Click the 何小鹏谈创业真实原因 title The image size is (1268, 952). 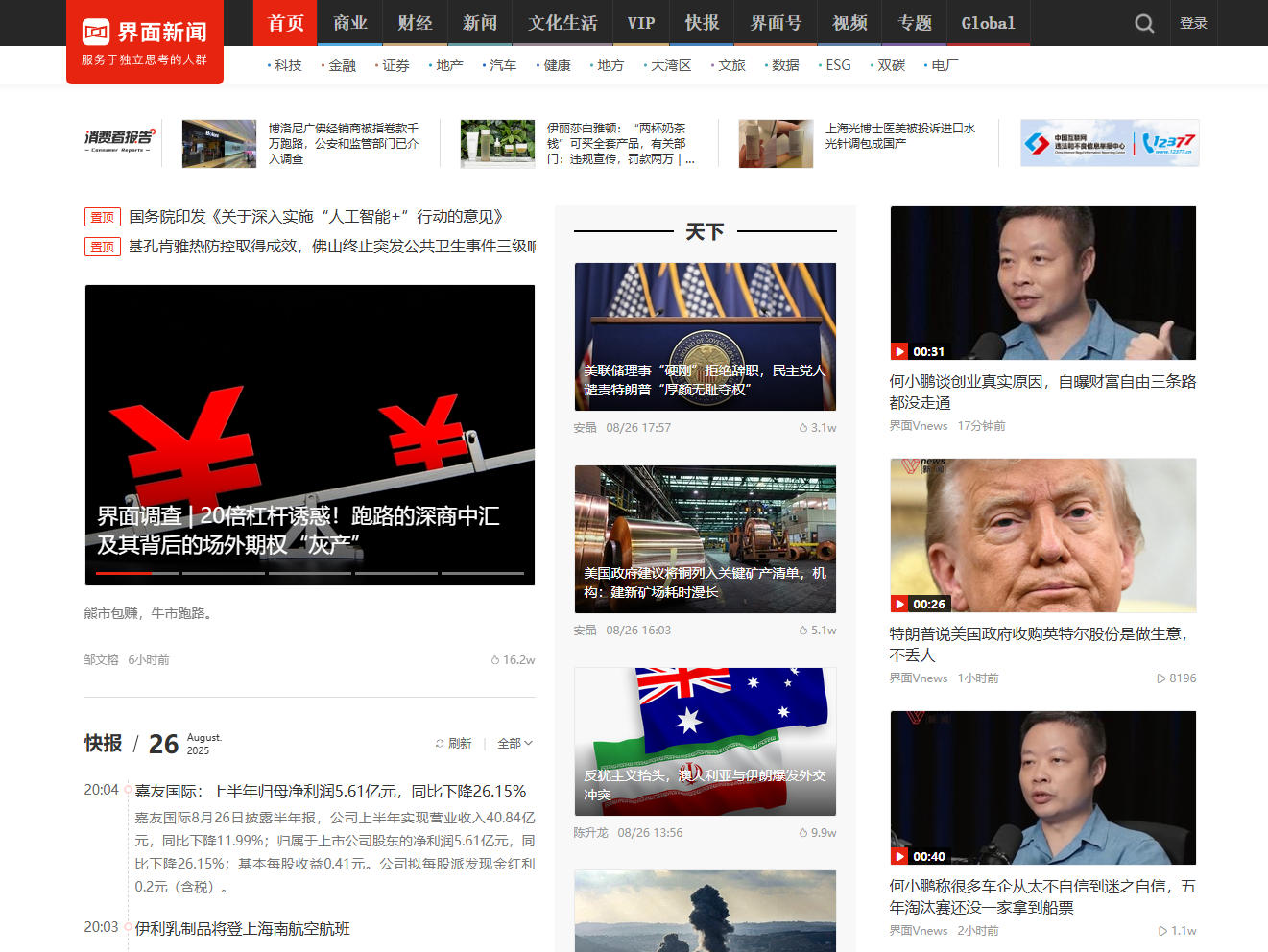(x=1042, y=393)
